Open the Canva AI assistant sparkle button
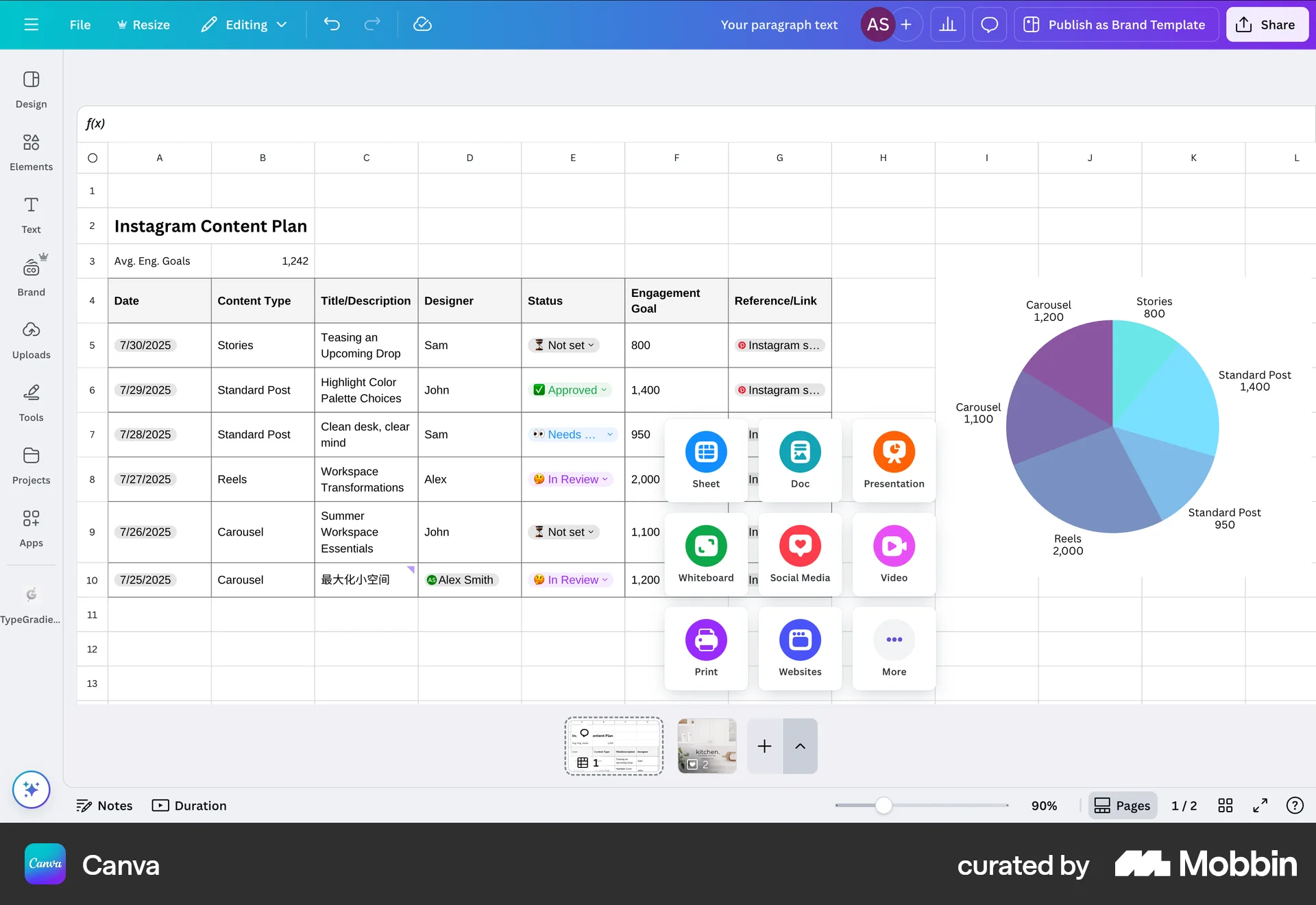 [x=31, y=789]
